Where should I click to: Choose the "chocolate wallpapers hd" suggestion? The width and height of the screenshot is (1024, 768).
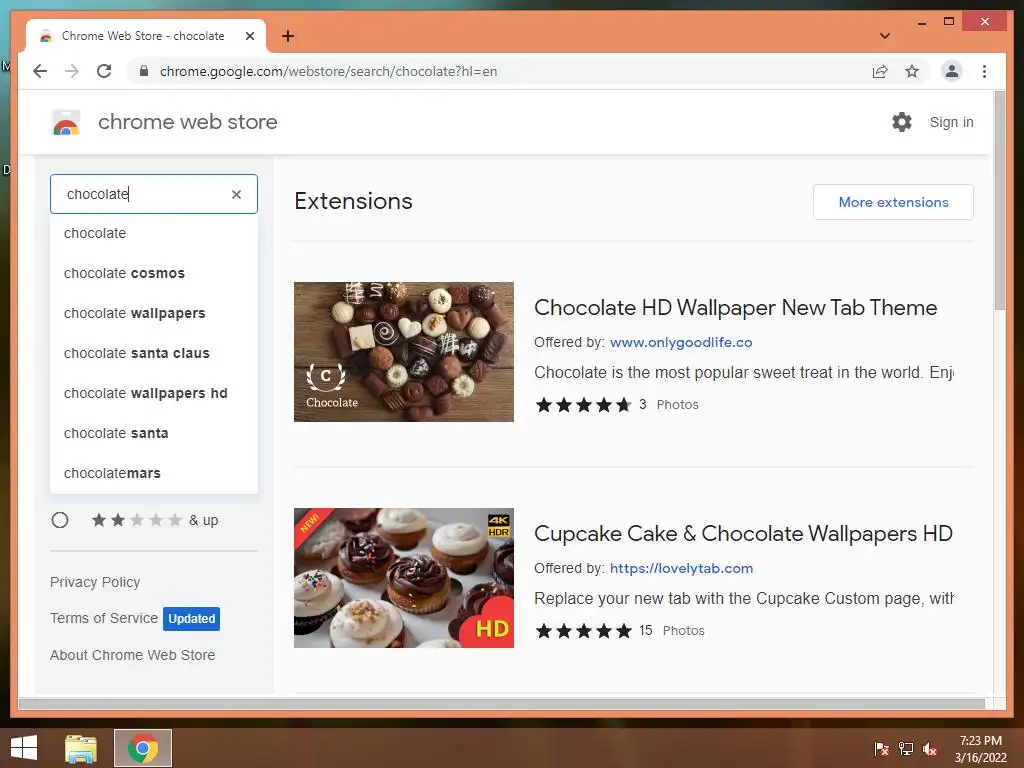tap(154, 393)
